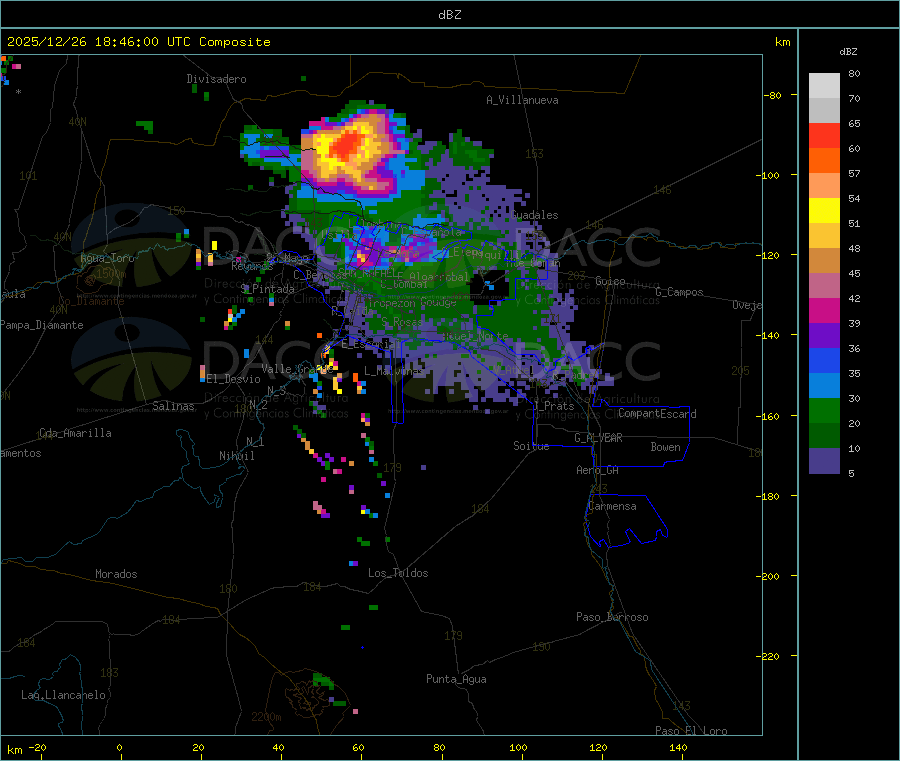Click the Punta_Agua location label
Image resolution: width=900 pixels, height=761 pixels.
coord(456,679)
